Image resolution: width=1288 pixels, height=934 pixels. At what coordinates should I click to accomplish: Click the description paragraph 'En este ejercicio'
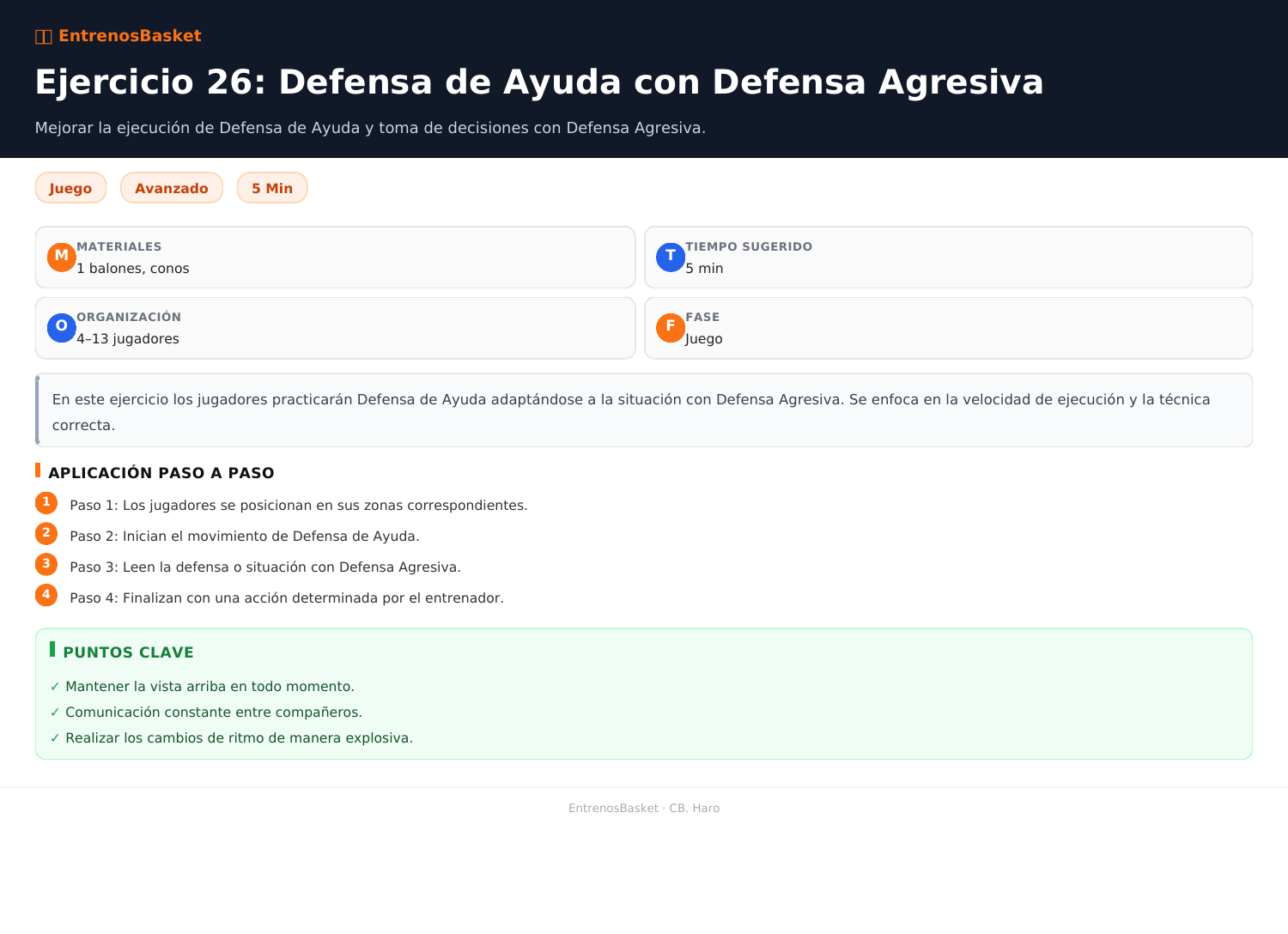tap(631, 412)
